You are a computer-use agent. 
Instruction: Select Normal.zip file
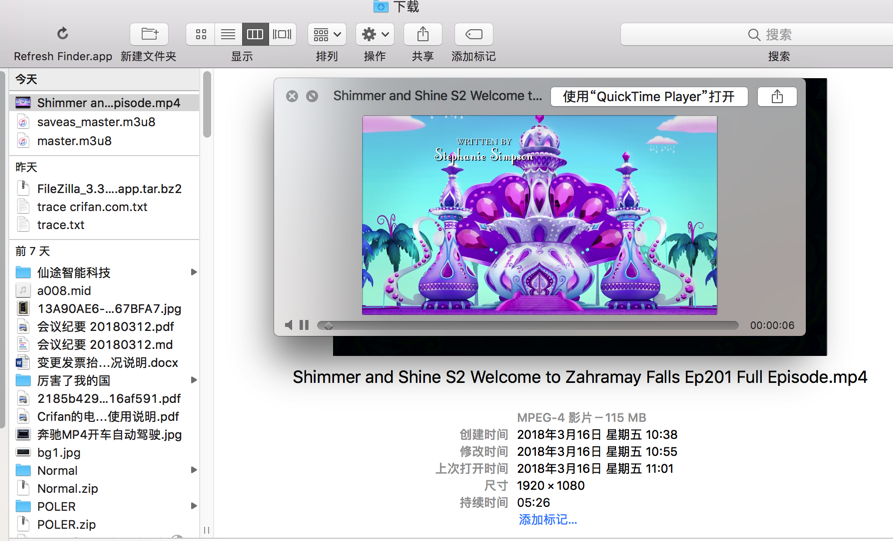104,489
